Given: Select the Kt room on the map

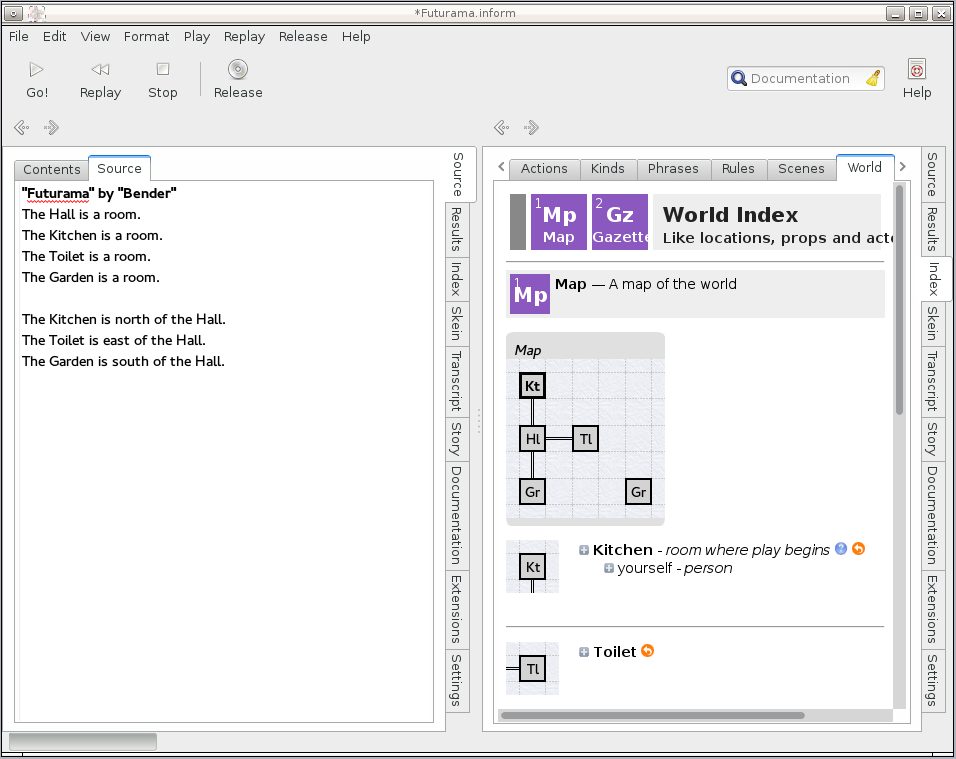Looking at the screenshot, I should point(532,386).
